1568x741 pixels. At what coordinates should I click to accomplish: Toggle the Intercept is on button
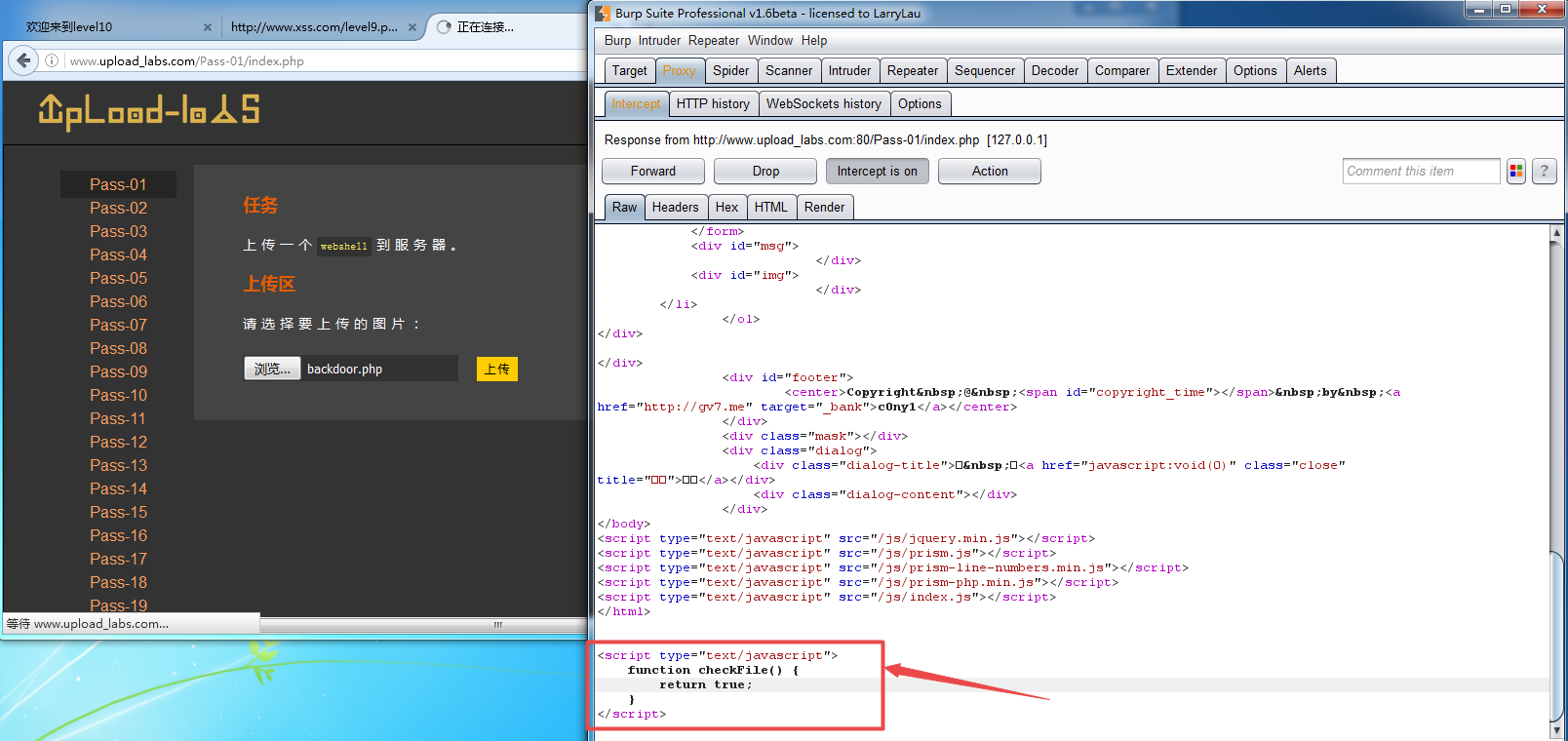877,172
